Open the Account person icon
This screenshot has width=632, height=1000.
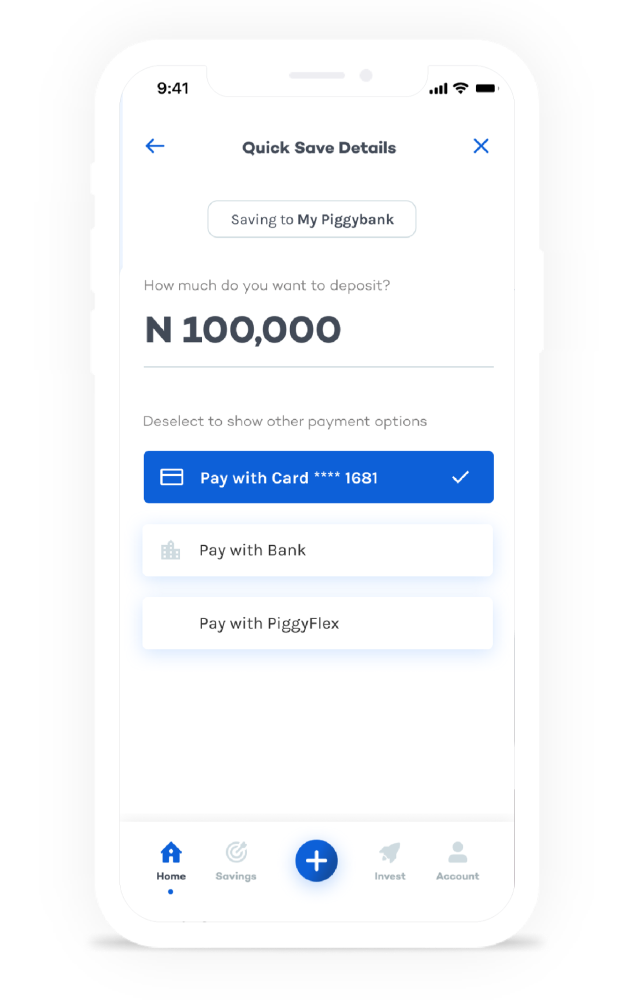click(457, 852)
